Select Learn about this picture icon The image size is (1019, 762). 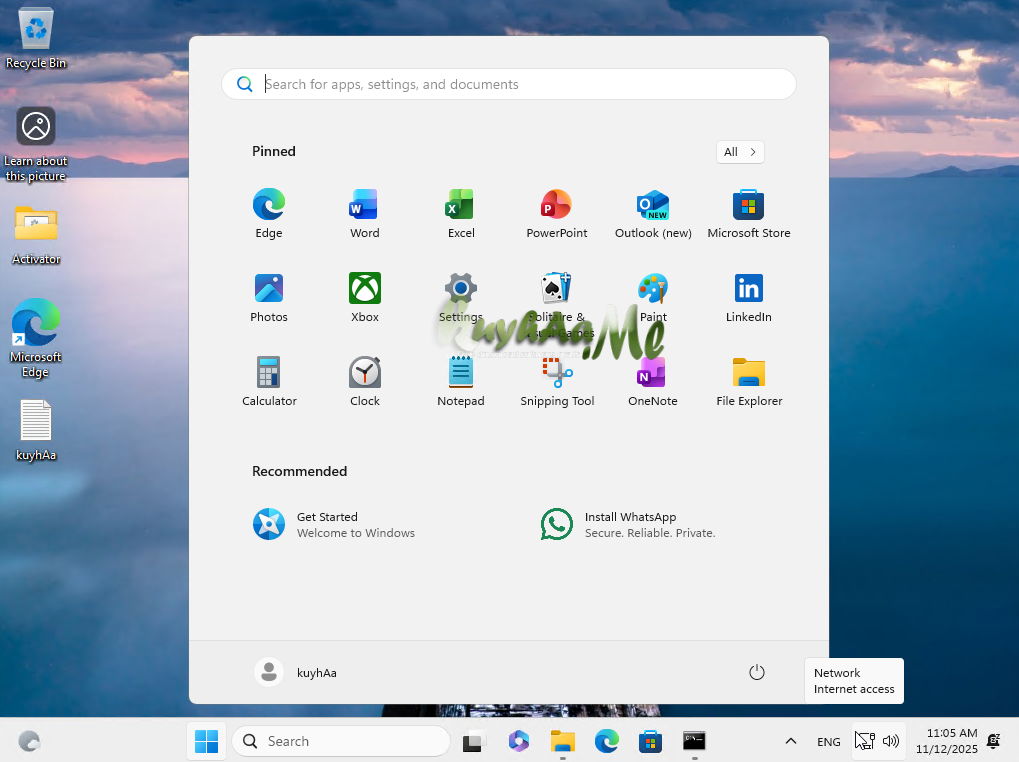(x=36, y=144)
